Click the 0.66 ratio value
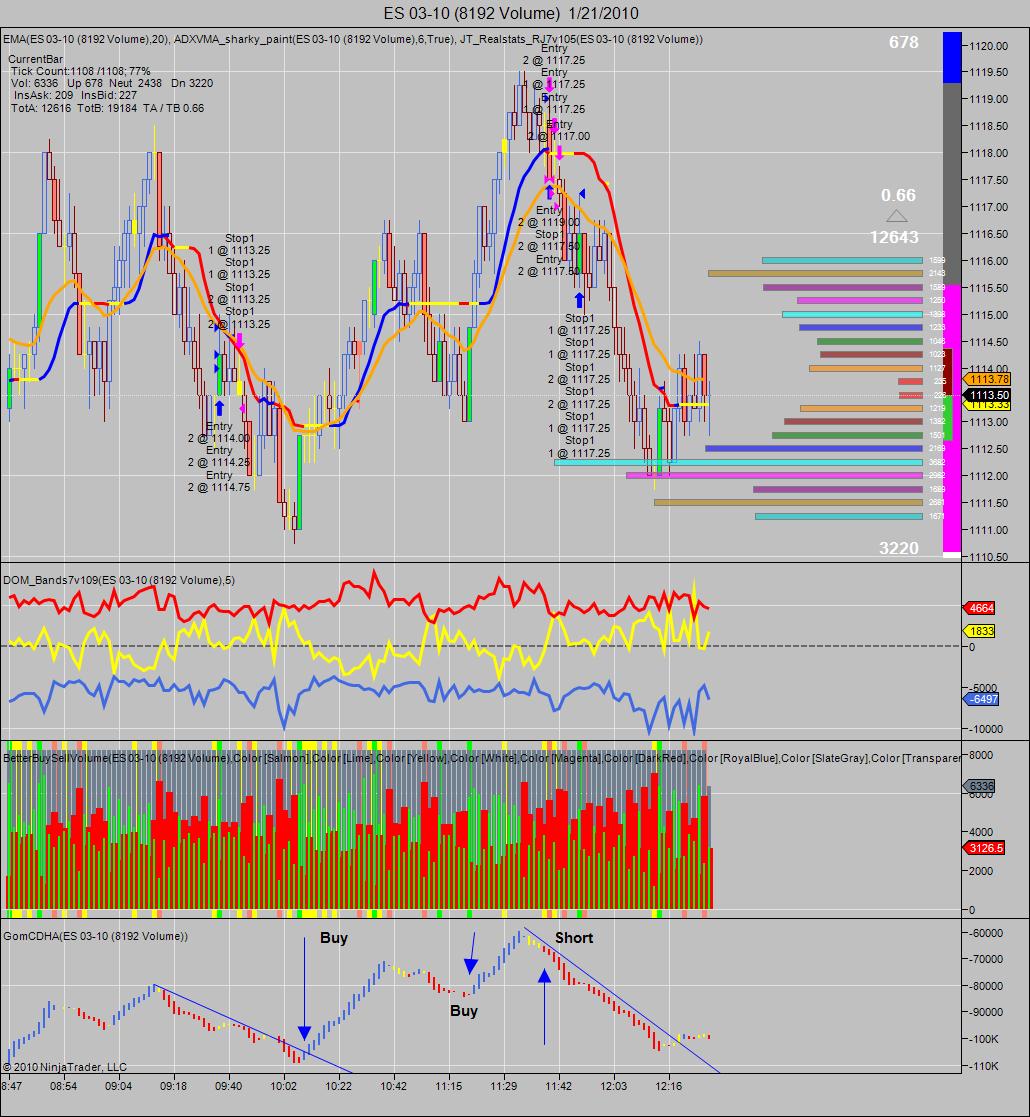 click(898, 195)
